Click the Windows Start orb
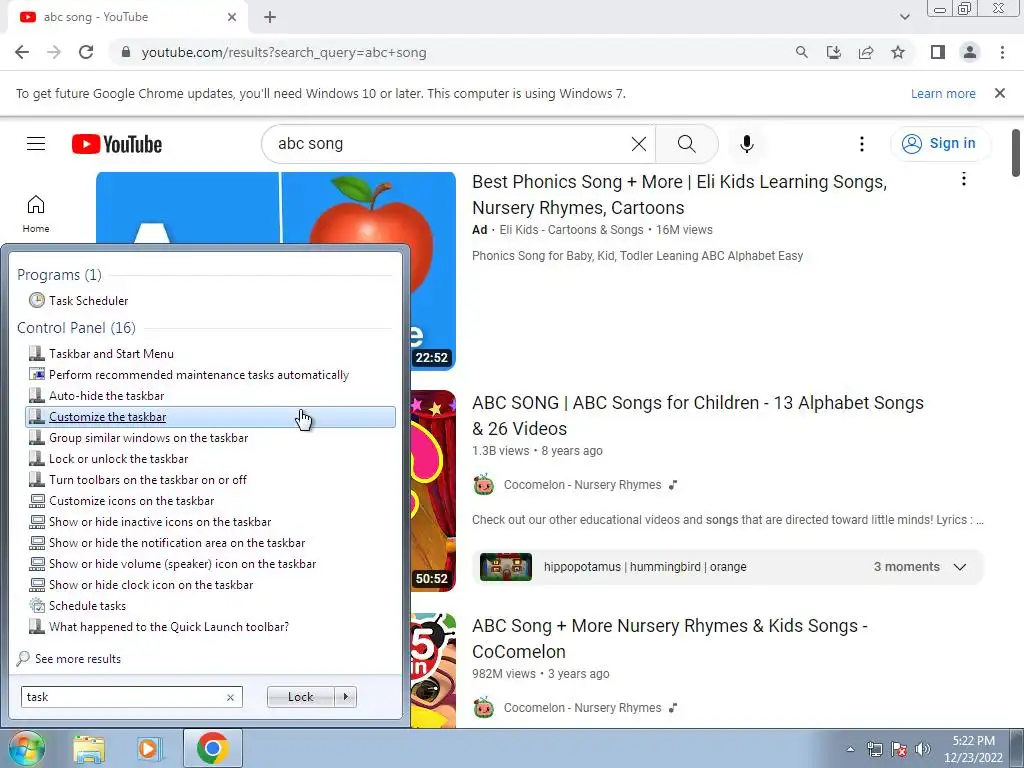The height and width of the screenshot is (768, 1024). pos(25,748)
